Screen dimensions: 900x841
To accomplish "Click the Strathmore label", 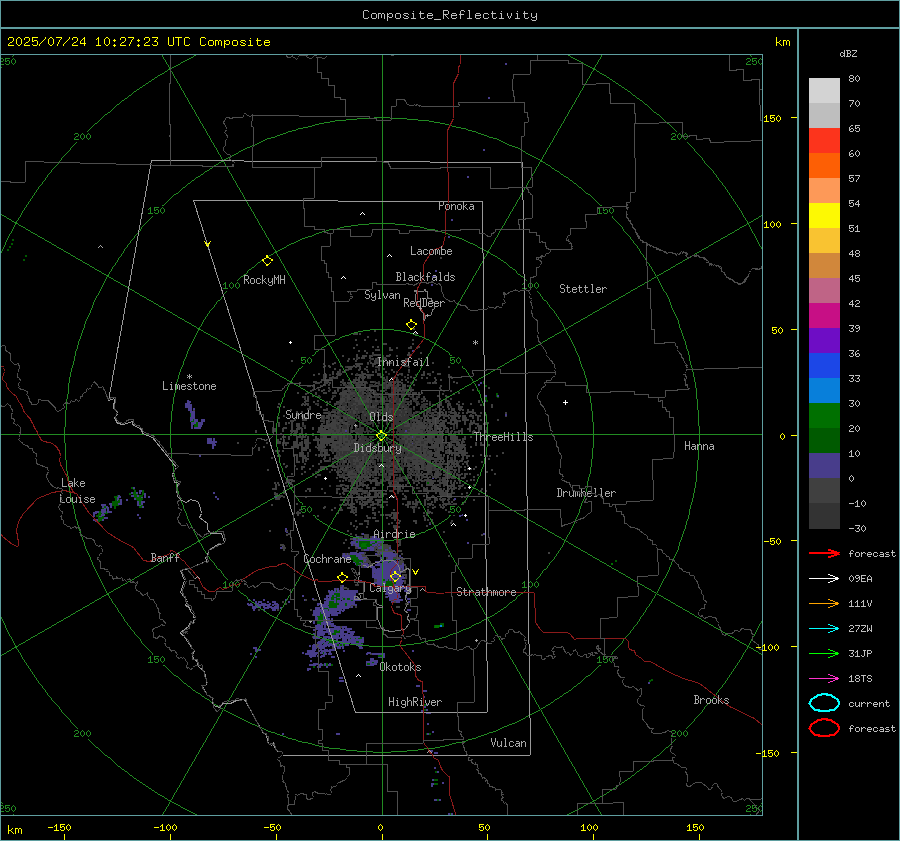I will coord(486,592).
